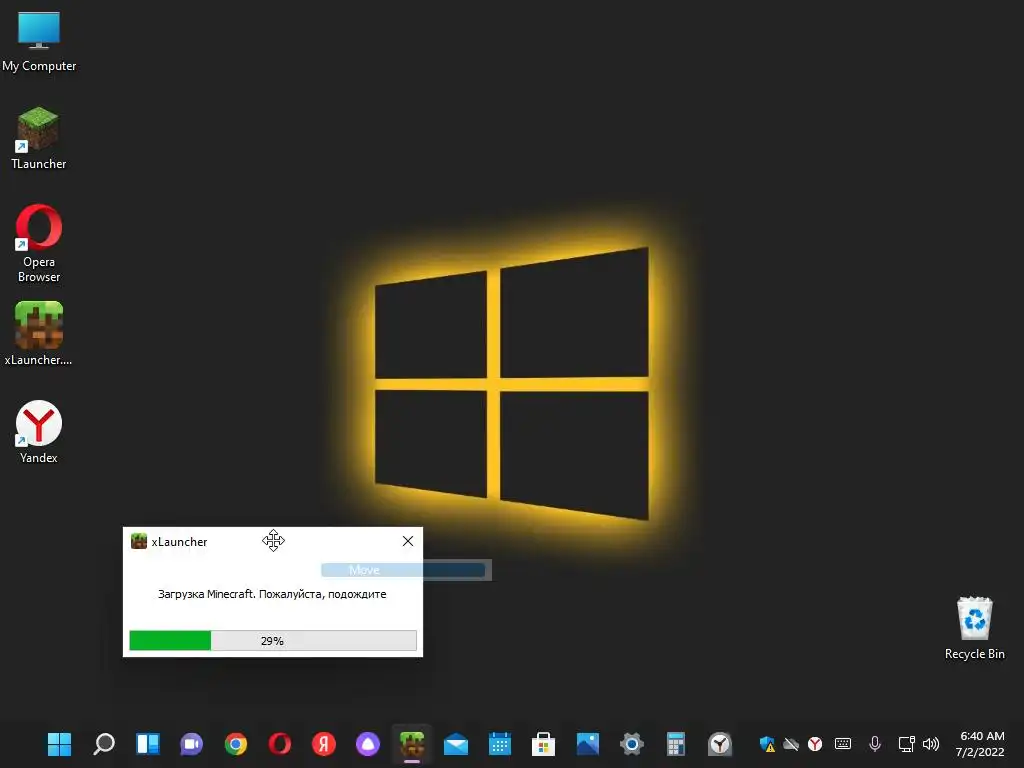Launch TLauncher desktop shortcut
This screenshot has height=768, width=1024.
pyautogui.click(x=39, y=138)
